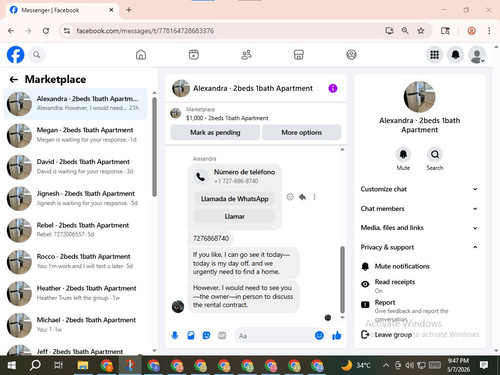
Task: Open a new Chrome tab
Action: coord(129,10)
